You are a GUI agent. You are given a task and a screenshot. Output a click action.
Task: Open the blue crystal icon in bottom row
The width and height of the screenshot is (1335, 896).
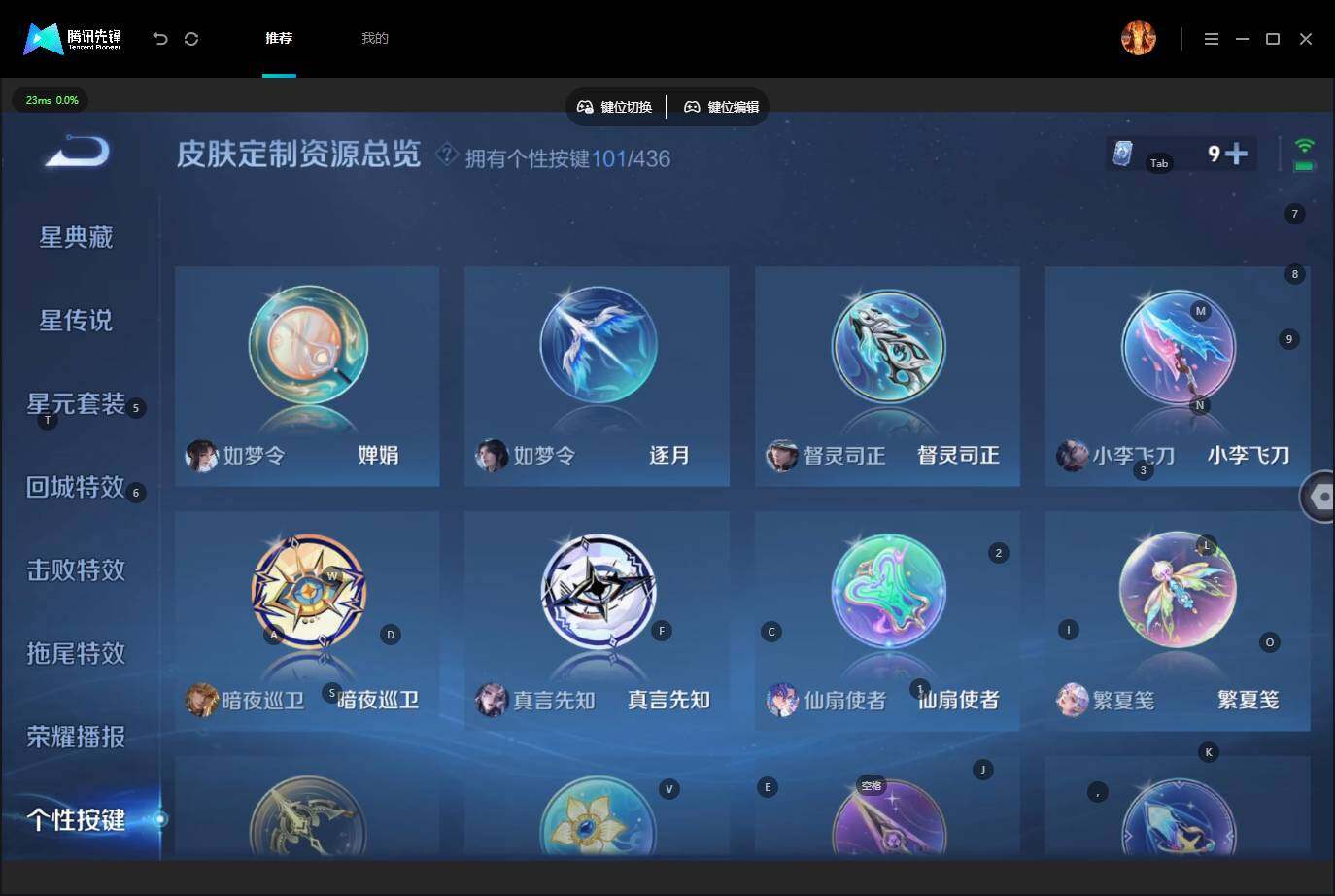[x=1178, y=817]
